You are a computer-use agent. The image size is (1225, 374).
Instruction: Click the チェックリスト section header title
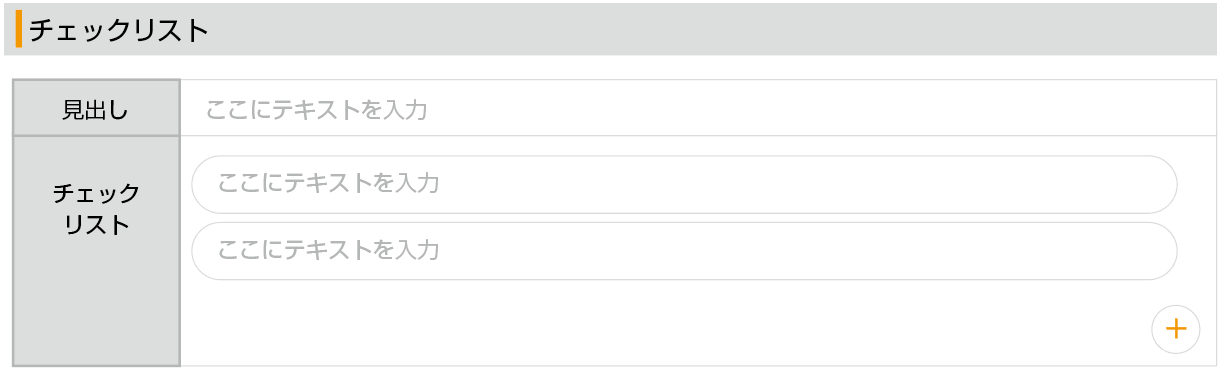tap(119, 30)
